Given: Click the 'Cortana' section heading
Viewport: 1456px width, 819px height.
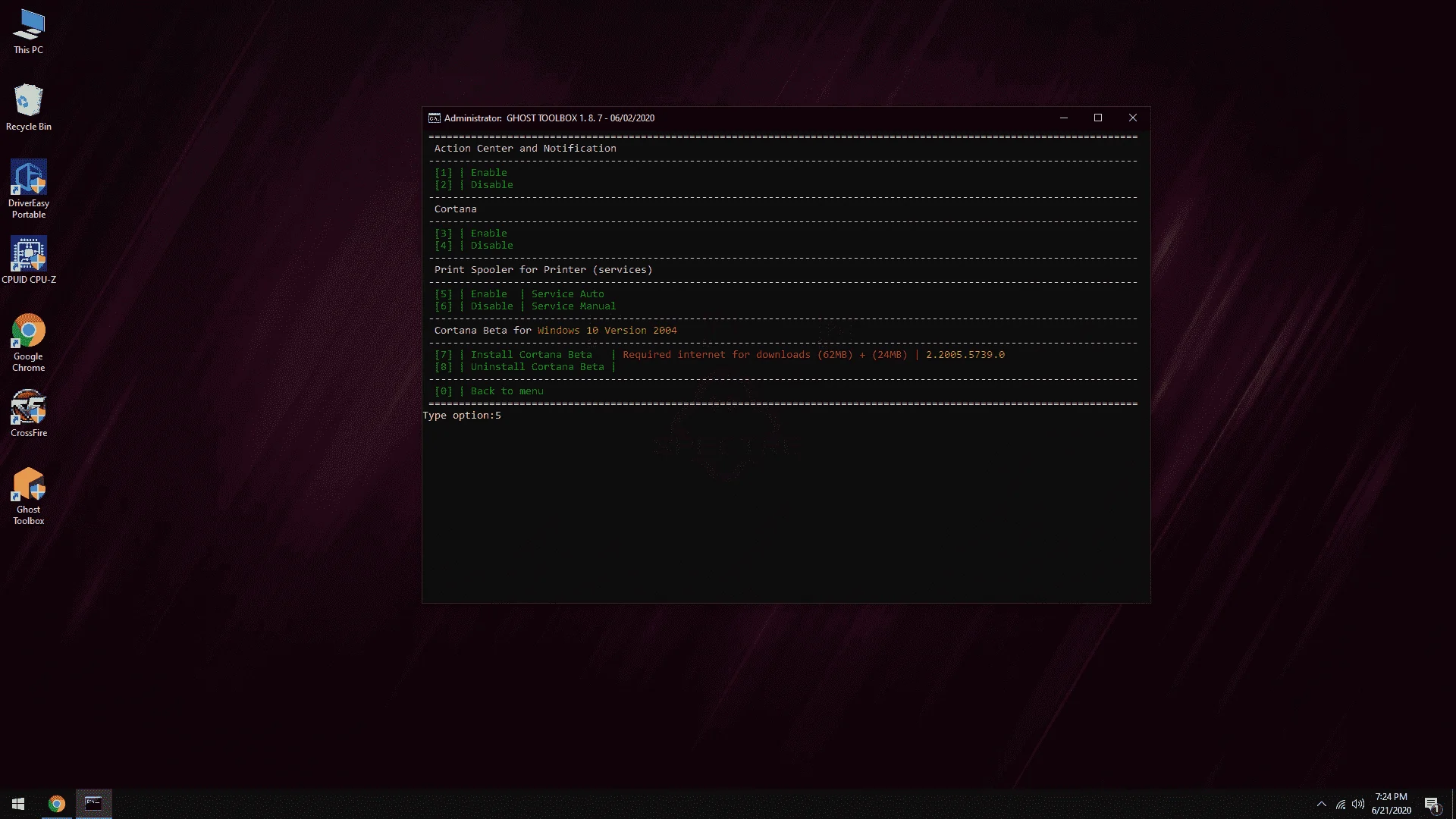Looking at the screenshot, I should coord(455,209).
